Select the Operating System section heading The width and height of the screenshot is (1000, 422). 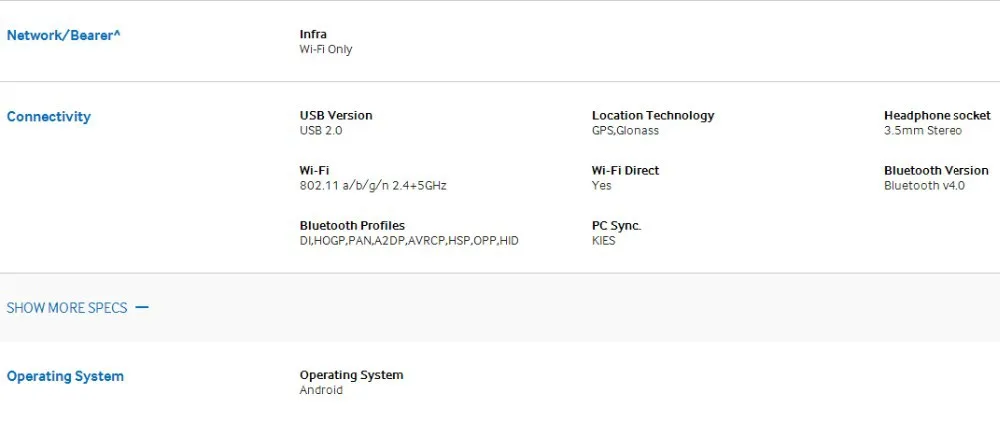tap(65, 376)
